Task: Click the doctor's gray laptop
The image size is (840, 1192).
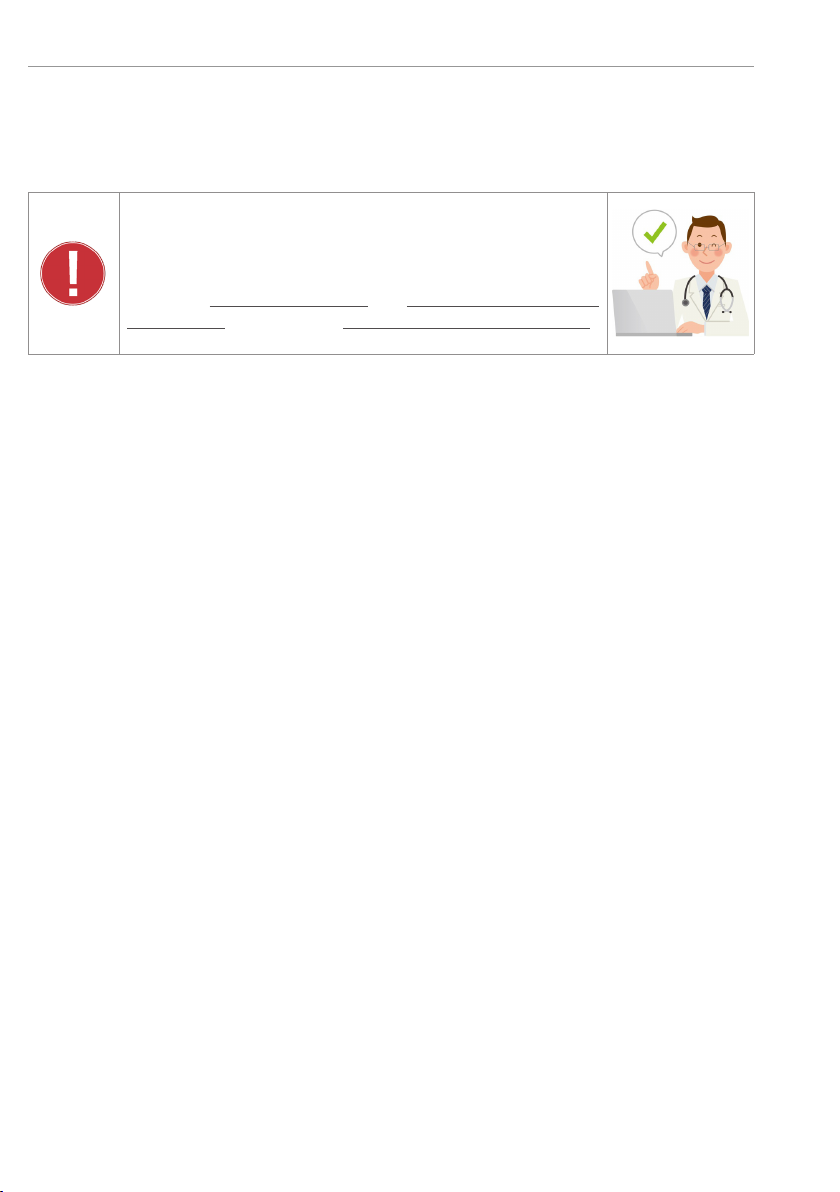Action: [646, 312]
